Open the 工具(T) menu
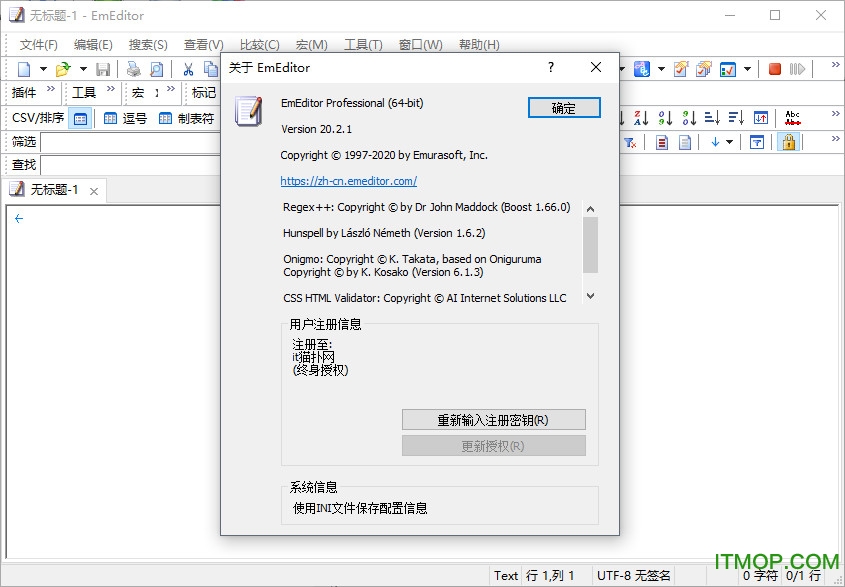Screen dimensions: 845x587 (363, 45)
